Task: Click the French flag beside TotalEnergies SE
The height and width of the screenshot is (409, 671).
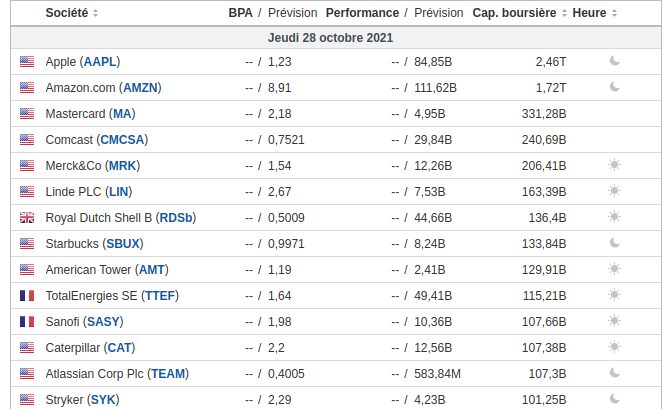Action: (x=27, y=295)
